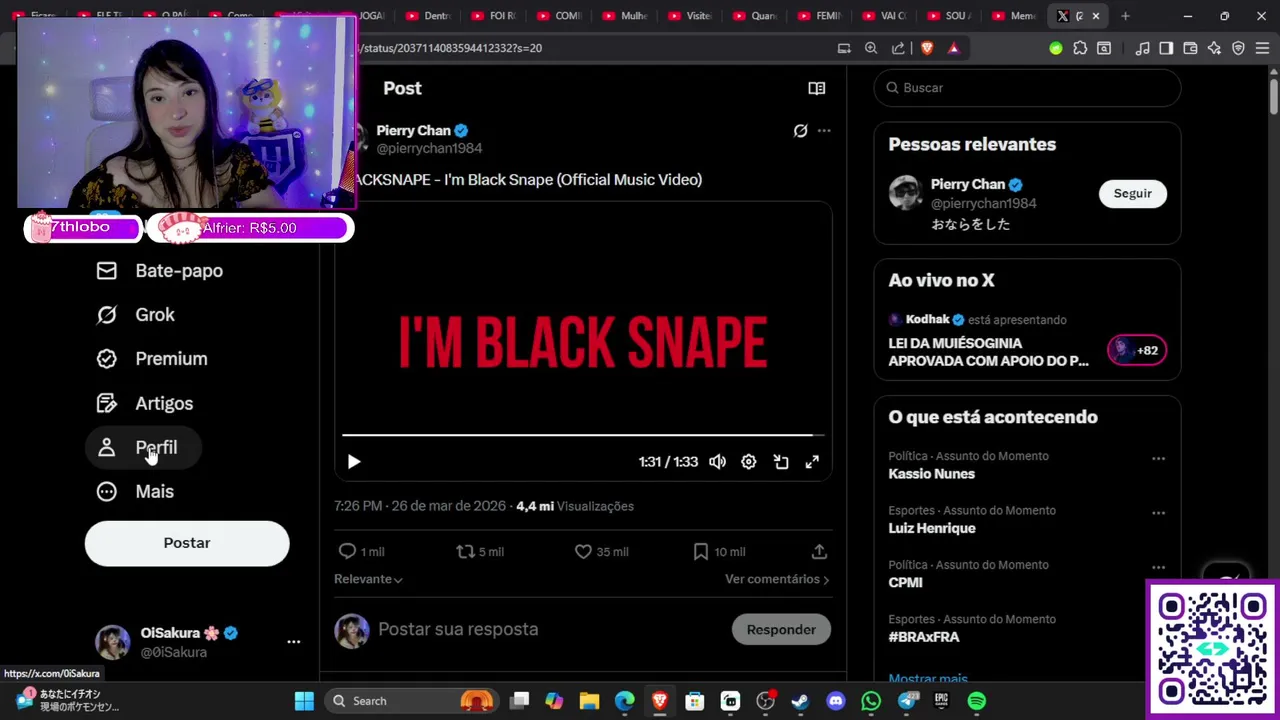The height and width of the screenshot is (720, 1280).
Task: Click the Postar button
Action: (187, 543)
